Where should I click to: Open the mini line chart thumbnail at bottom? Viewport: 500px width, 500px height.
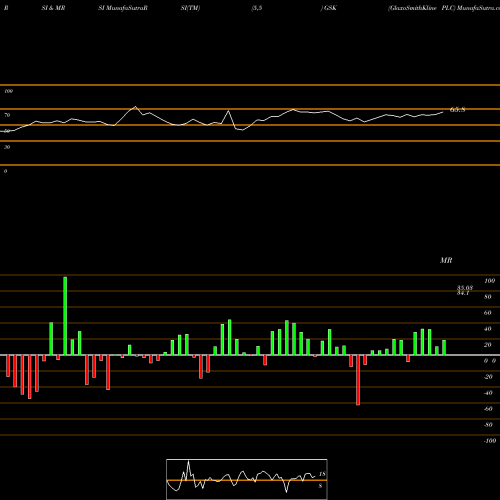point(247,479)
